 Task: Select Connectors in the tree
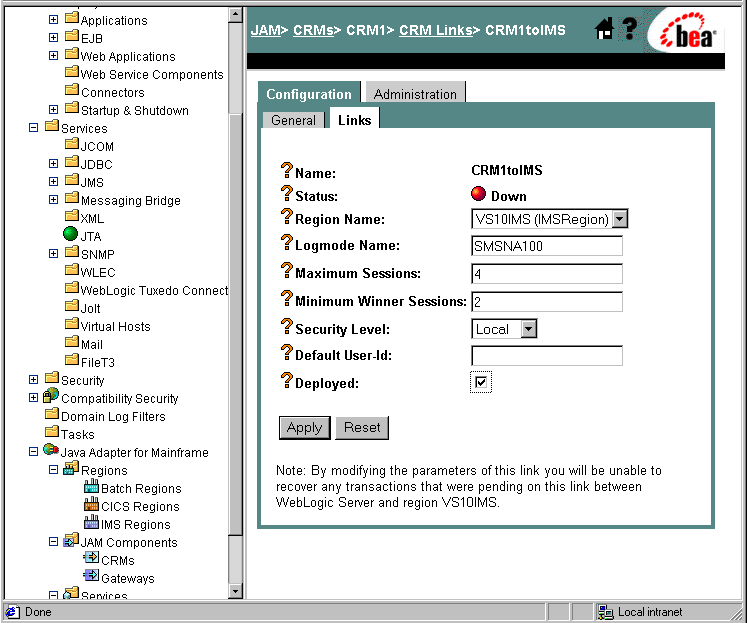click(112, 92)
